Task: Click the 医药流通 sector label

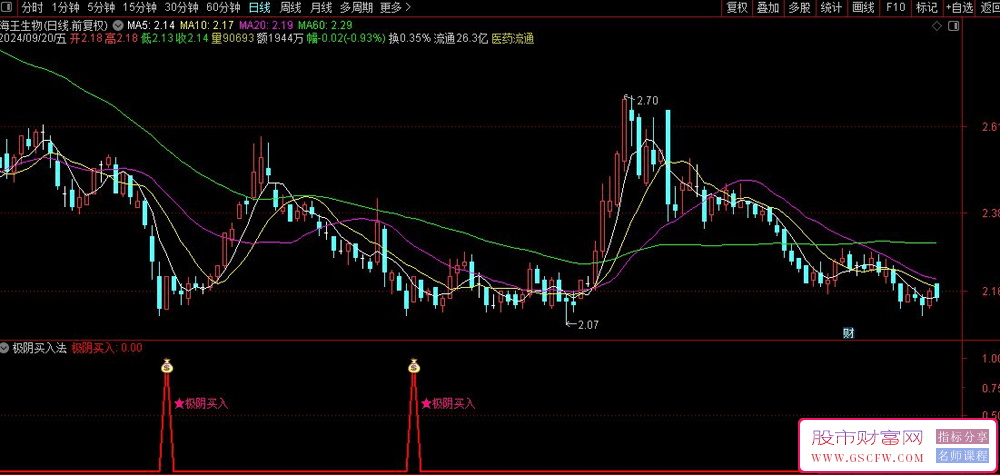Action: coord(513,39)
